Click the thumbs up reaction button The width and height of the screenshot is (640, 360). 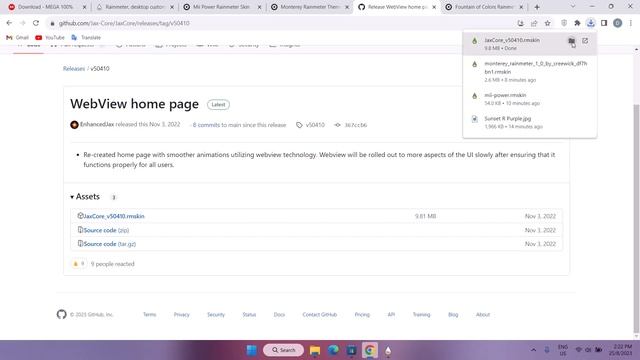pyautogui.click(x=79, y=264)
